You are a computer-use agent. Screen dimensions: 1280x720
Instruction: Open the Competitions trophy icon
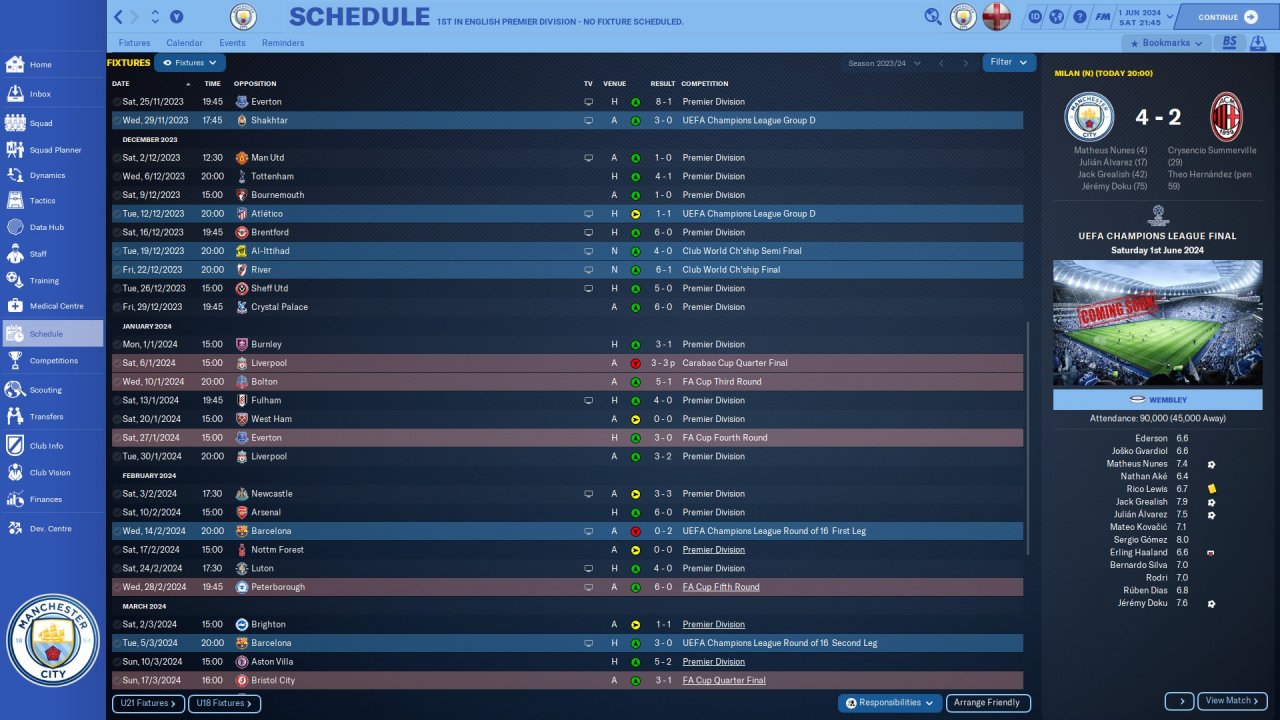15,360
